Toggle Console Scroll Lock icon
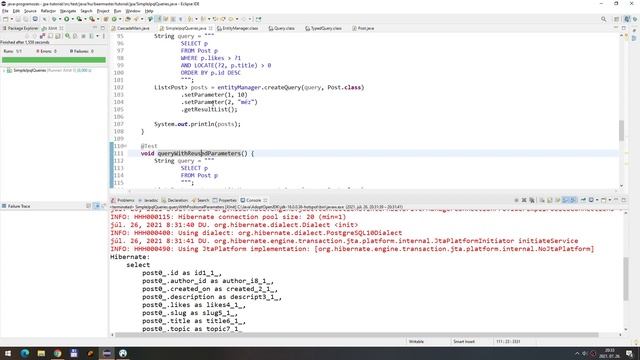 coord(550,200)
